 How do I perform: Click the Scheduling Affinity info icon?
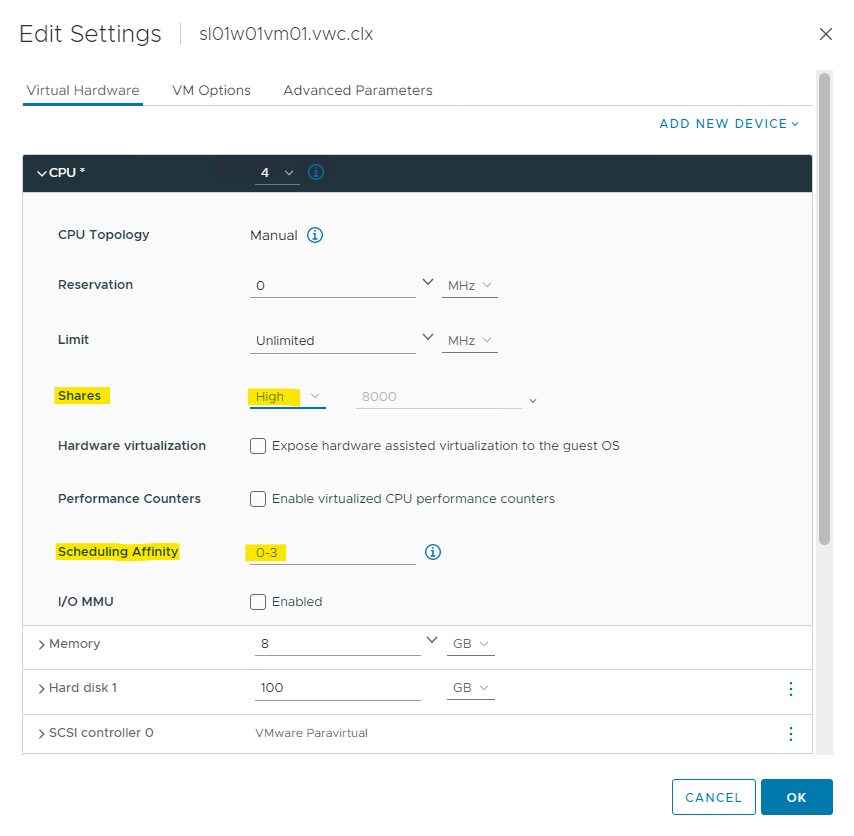click(433, 552)
